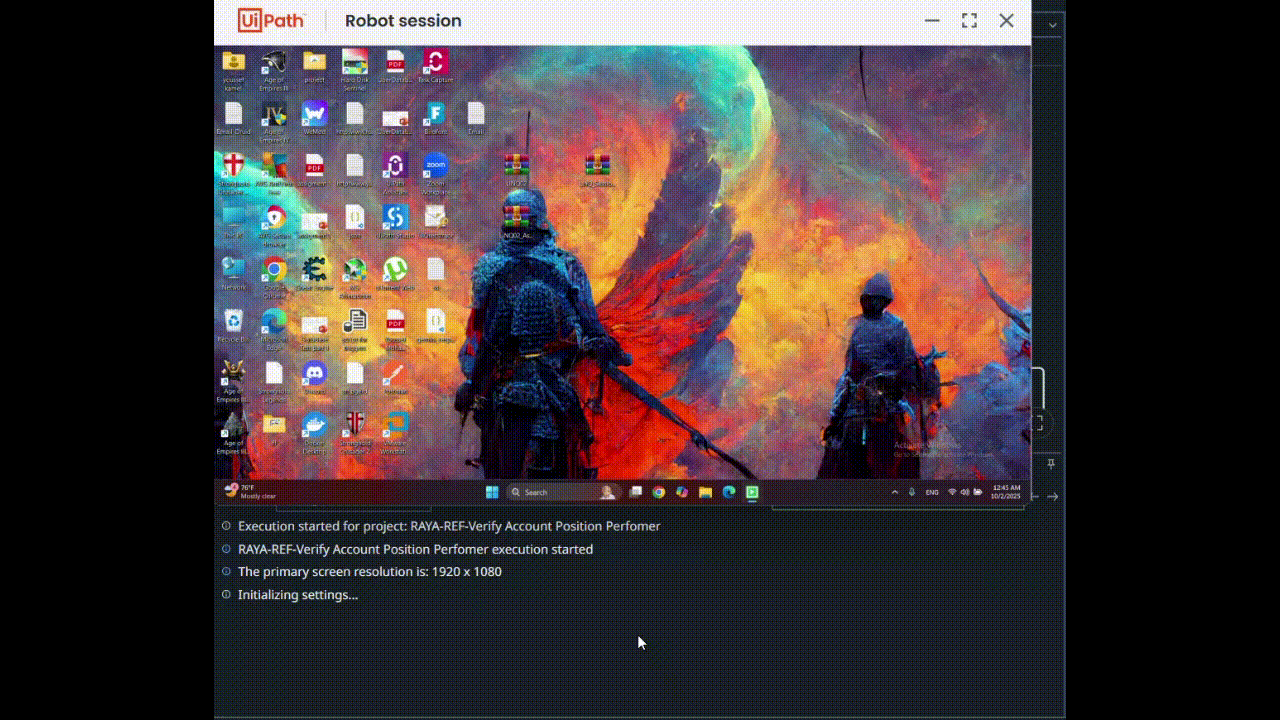This screenshot has height=720, width=1280.
Task: Open the Stronghold Crusader 2 shortcut
Action: pos(354,430)
